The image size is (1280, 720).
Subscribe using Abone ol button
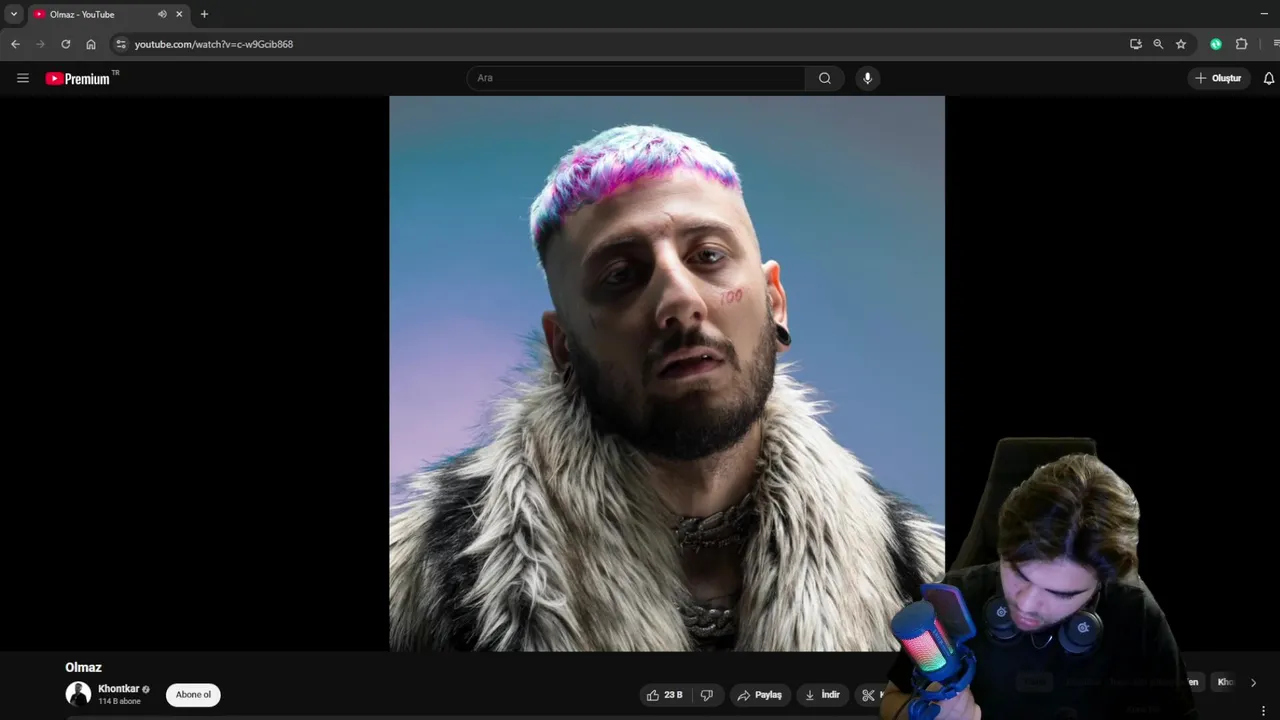click(x=193, y=695)
